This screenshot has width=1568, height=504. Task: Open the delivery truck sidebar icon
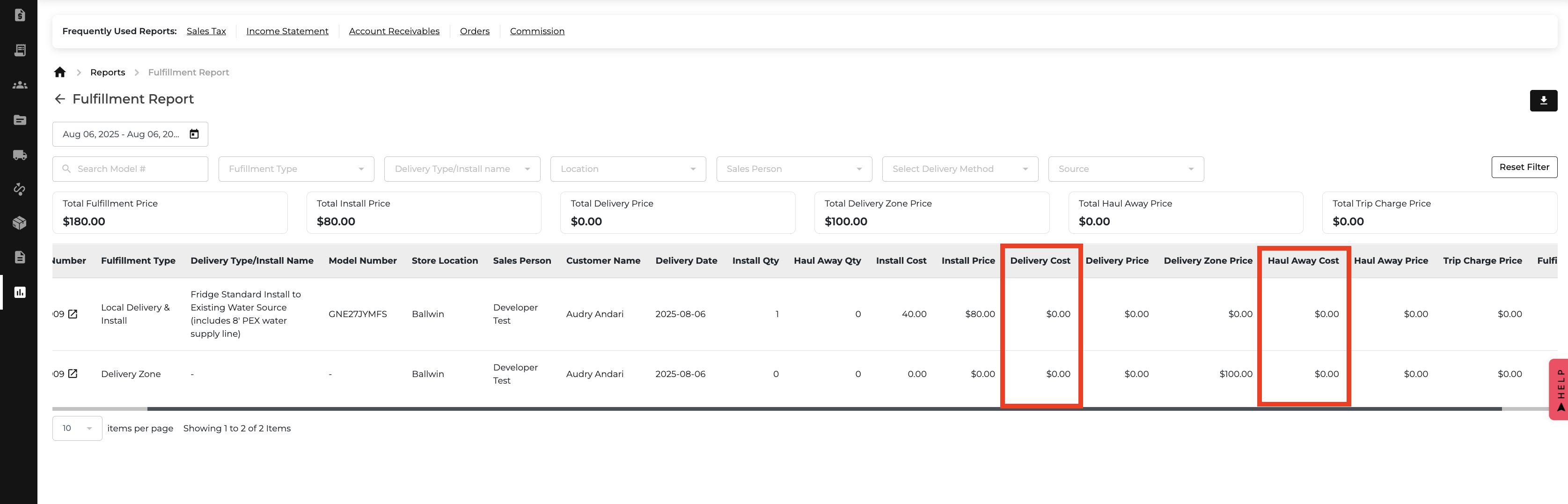pos(20,155)
